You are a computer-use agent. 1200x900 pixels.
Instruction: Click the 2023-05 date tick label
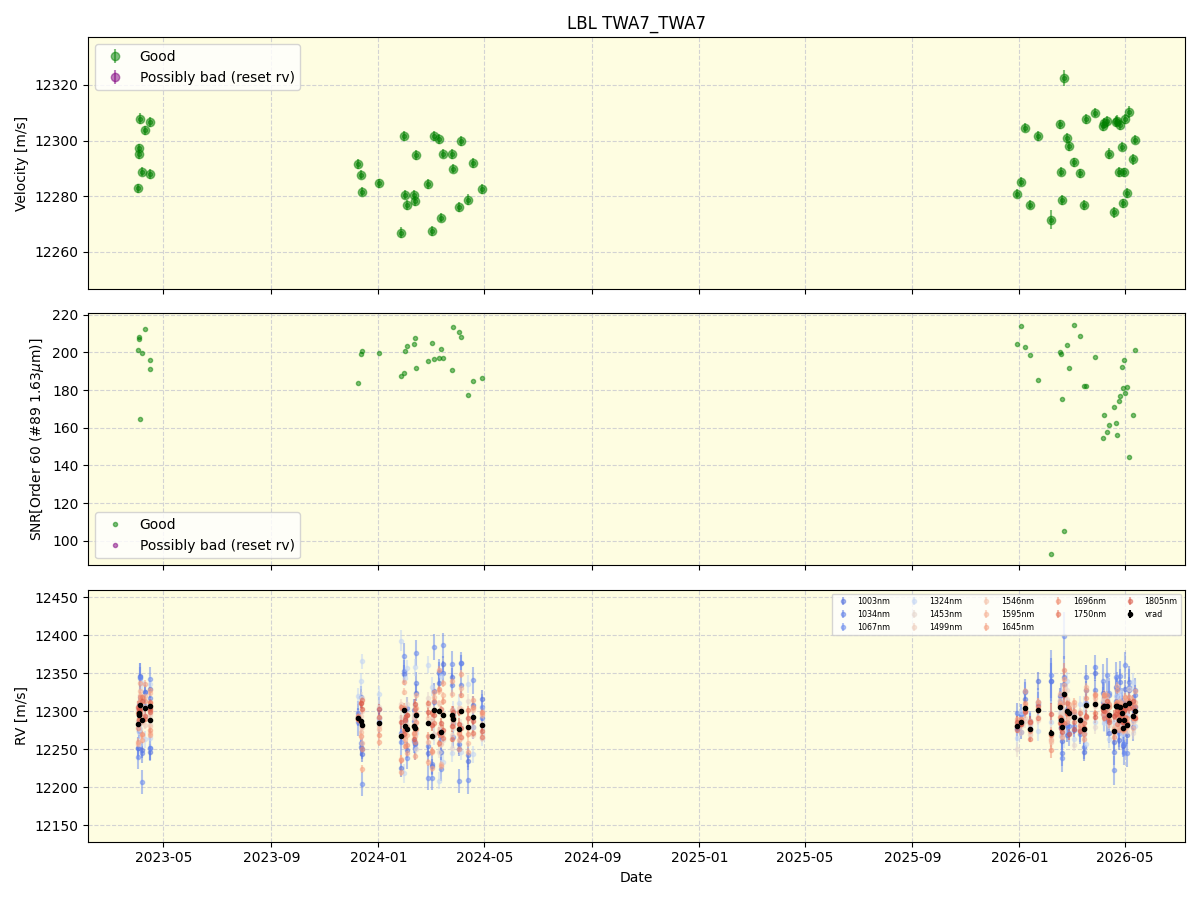pyautogui.click(x=164, y=857)
